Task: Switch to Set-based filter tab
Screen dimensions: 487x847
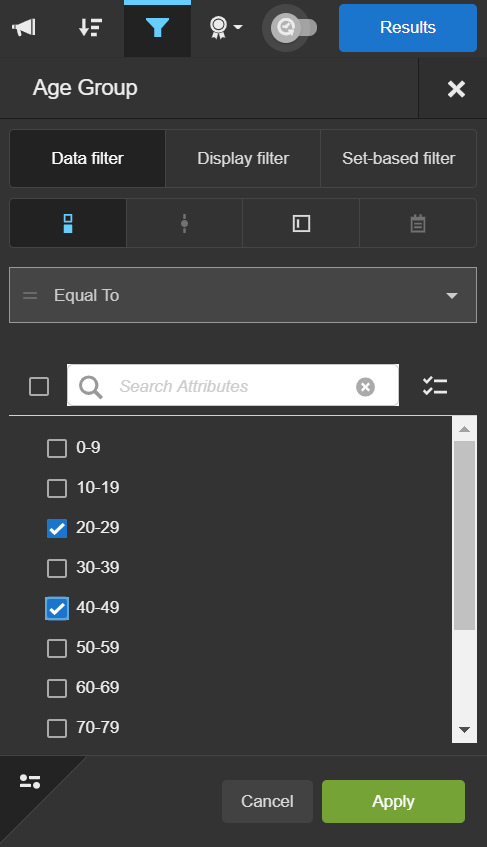Action: (x=398, y=158)
